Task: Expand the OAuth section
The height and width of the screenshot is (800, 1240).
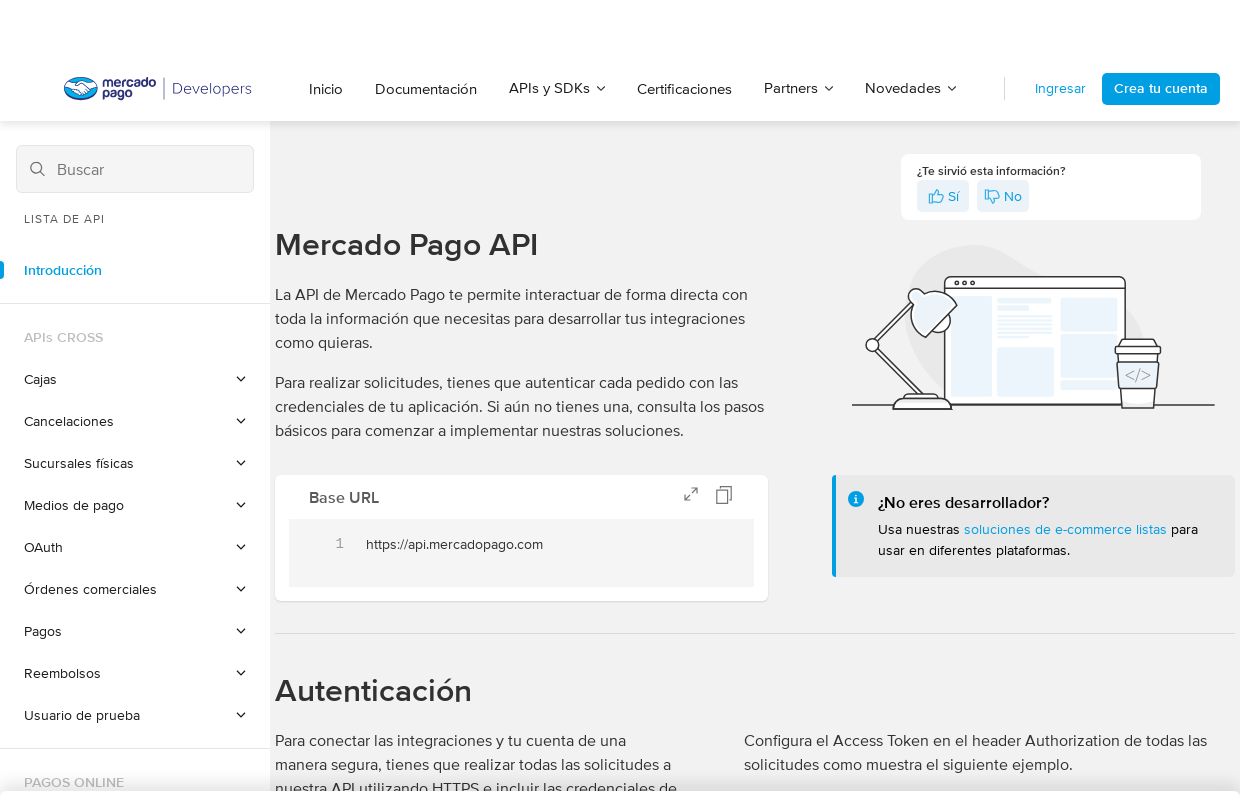Action: coord(135,547)
